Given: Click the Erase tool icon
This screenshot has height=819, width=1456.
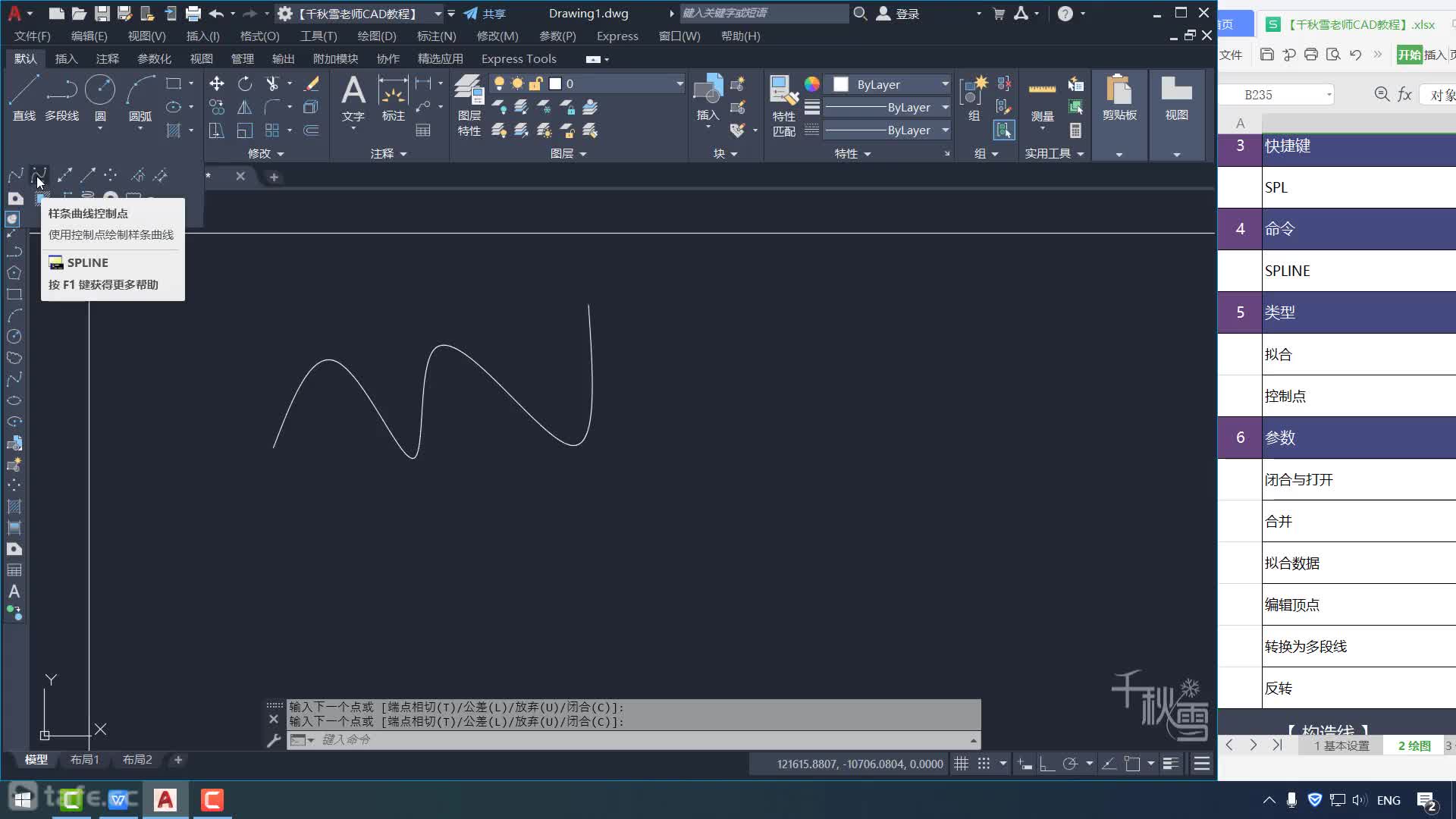Looking at the screenshot, I should [x=311, y=83].
